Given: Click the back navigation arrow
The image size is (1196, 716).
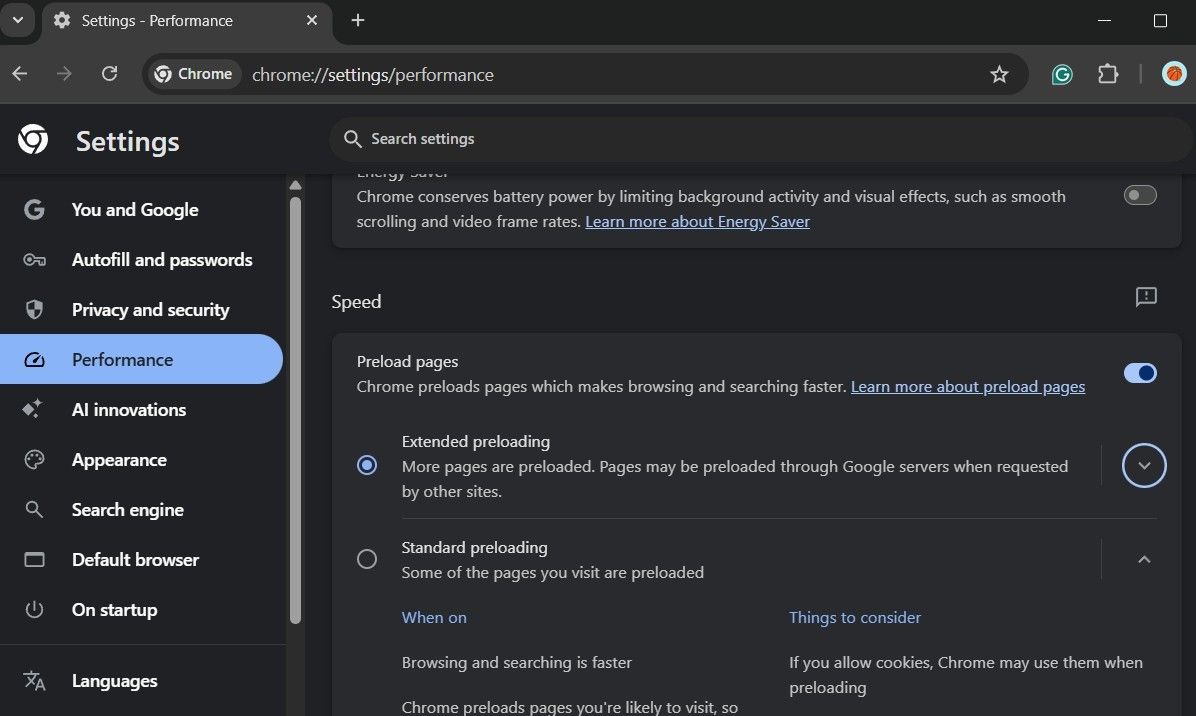Looking at the screenshot, I should click(x=20, y=74).
